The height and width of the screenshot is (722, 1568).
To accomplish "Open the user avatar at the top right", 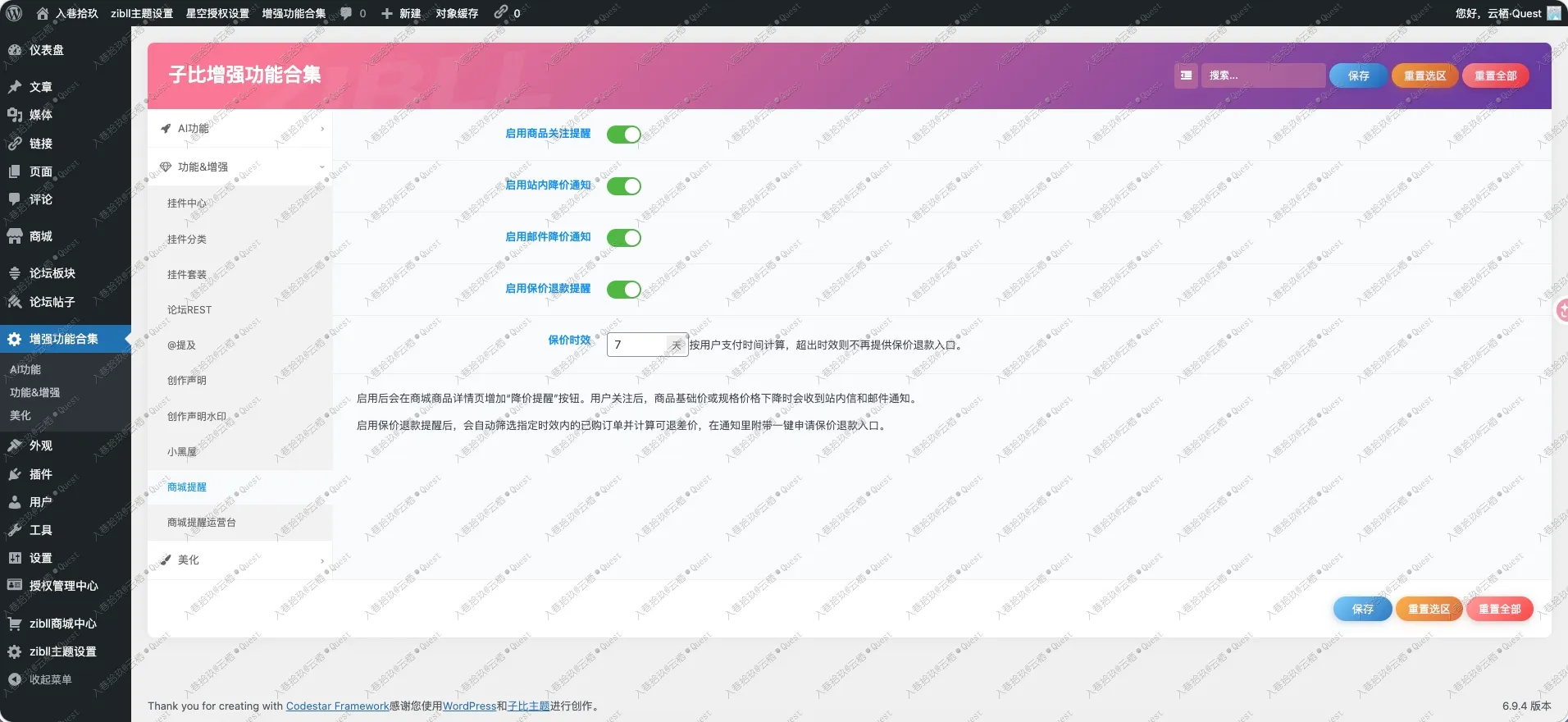I will click(x=1554, y=13).
